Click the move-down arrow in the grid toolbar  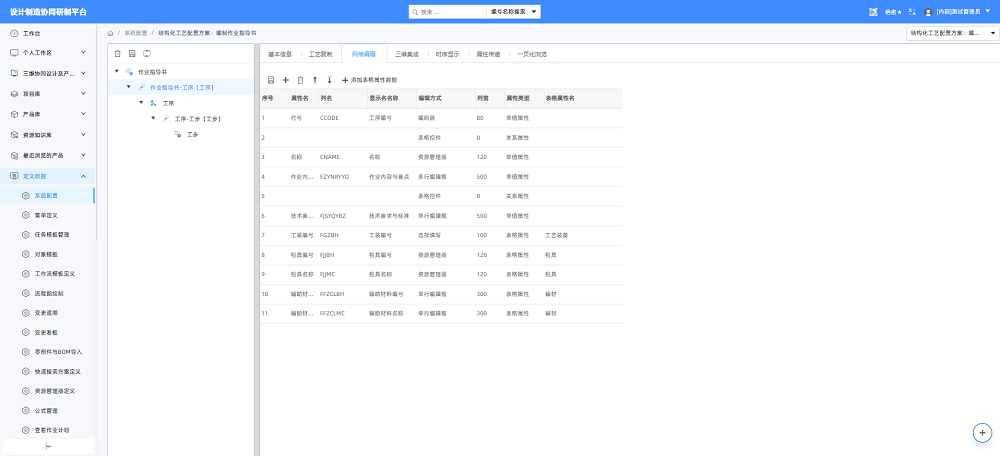point(329,80)
